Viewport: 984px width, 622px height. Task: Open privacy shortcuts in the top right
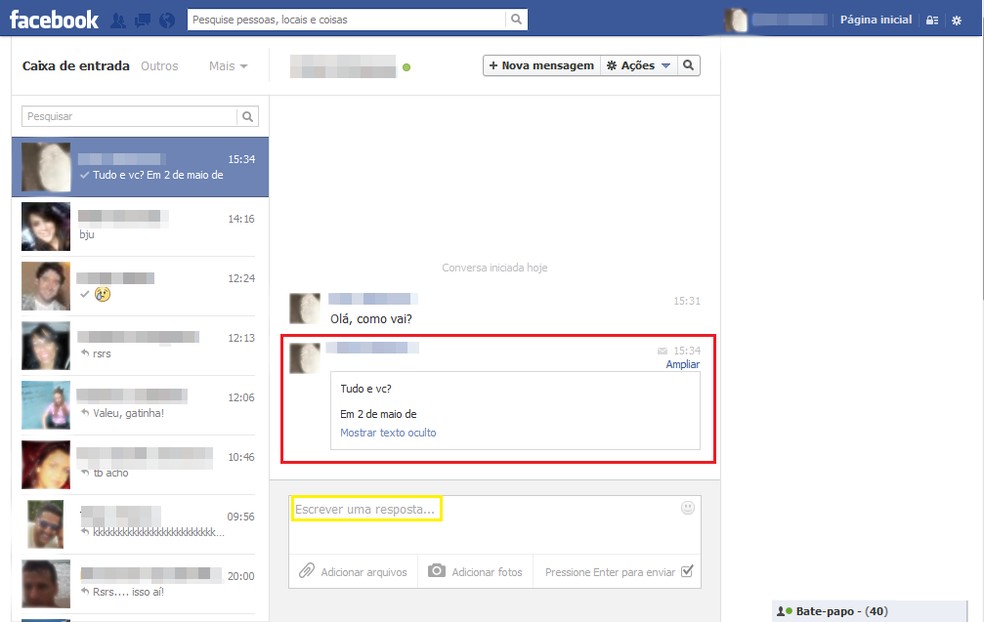[933, 19]
